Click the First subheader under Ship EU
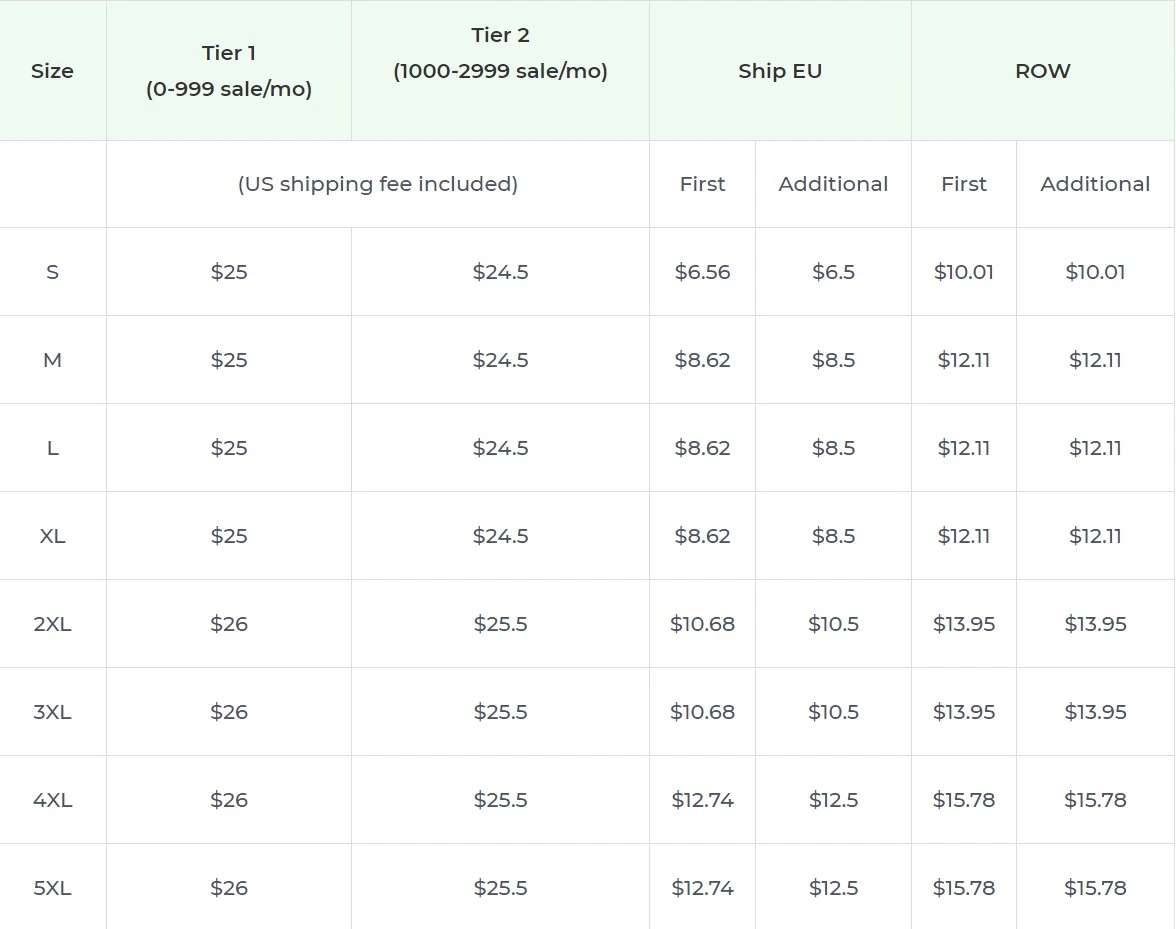 [x=702, y=184]
